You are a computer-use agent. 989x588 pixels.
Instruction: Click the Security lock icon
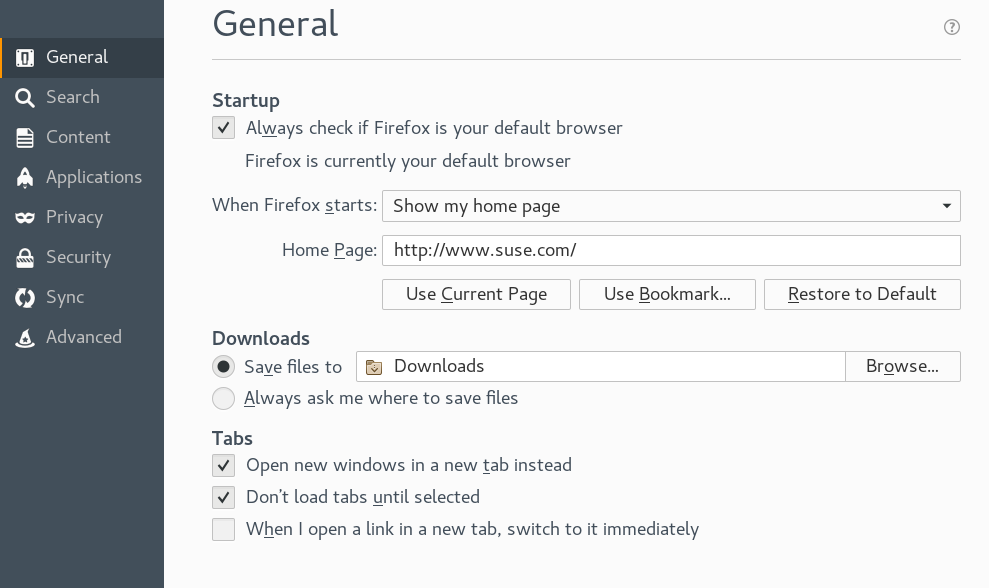pos(25,257)
